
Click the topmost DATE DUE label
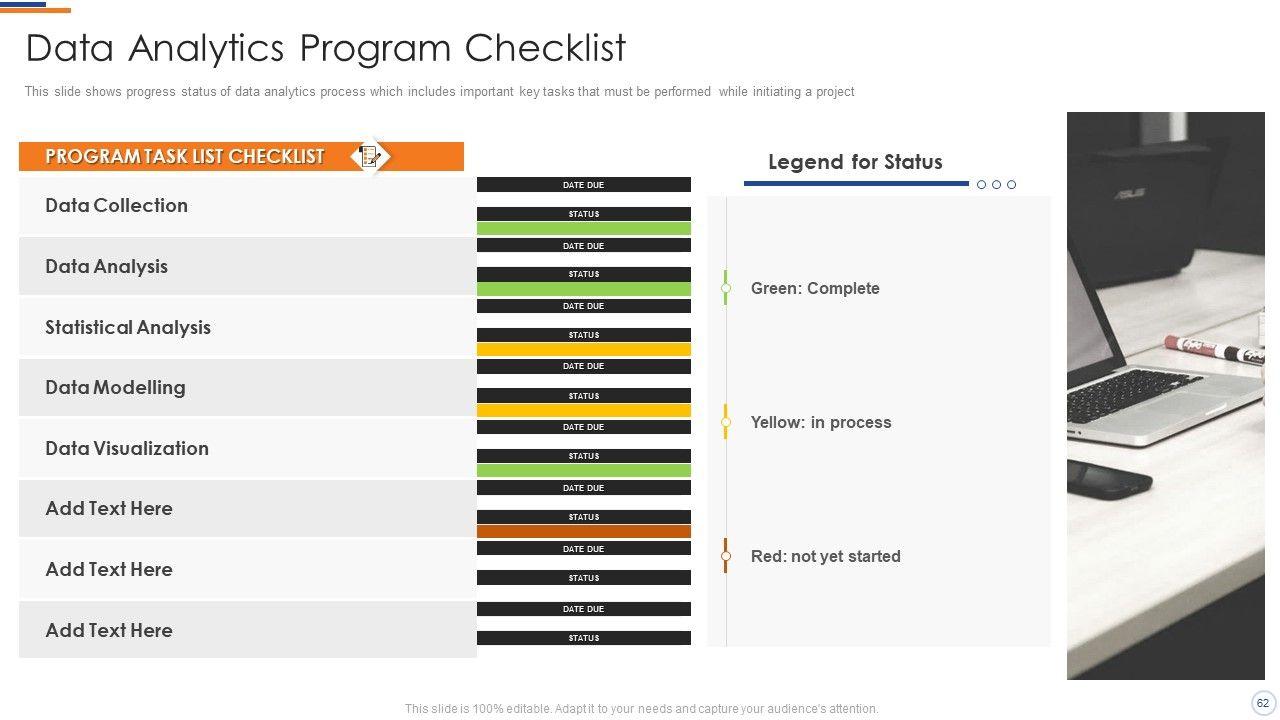[x=583, y=185]
